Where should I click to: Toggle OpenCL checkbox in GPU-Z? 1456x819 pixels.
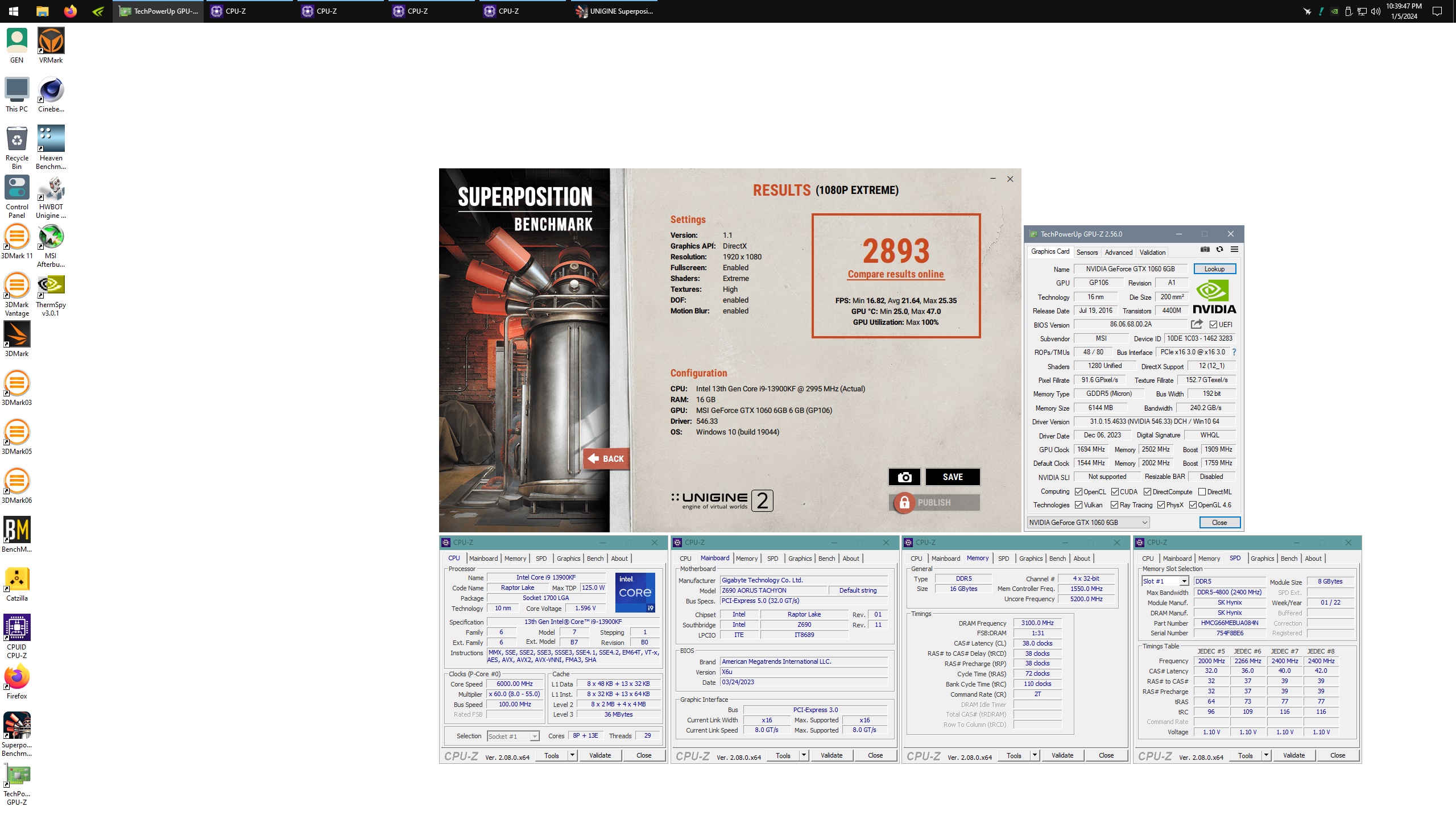coord(1078,492)
